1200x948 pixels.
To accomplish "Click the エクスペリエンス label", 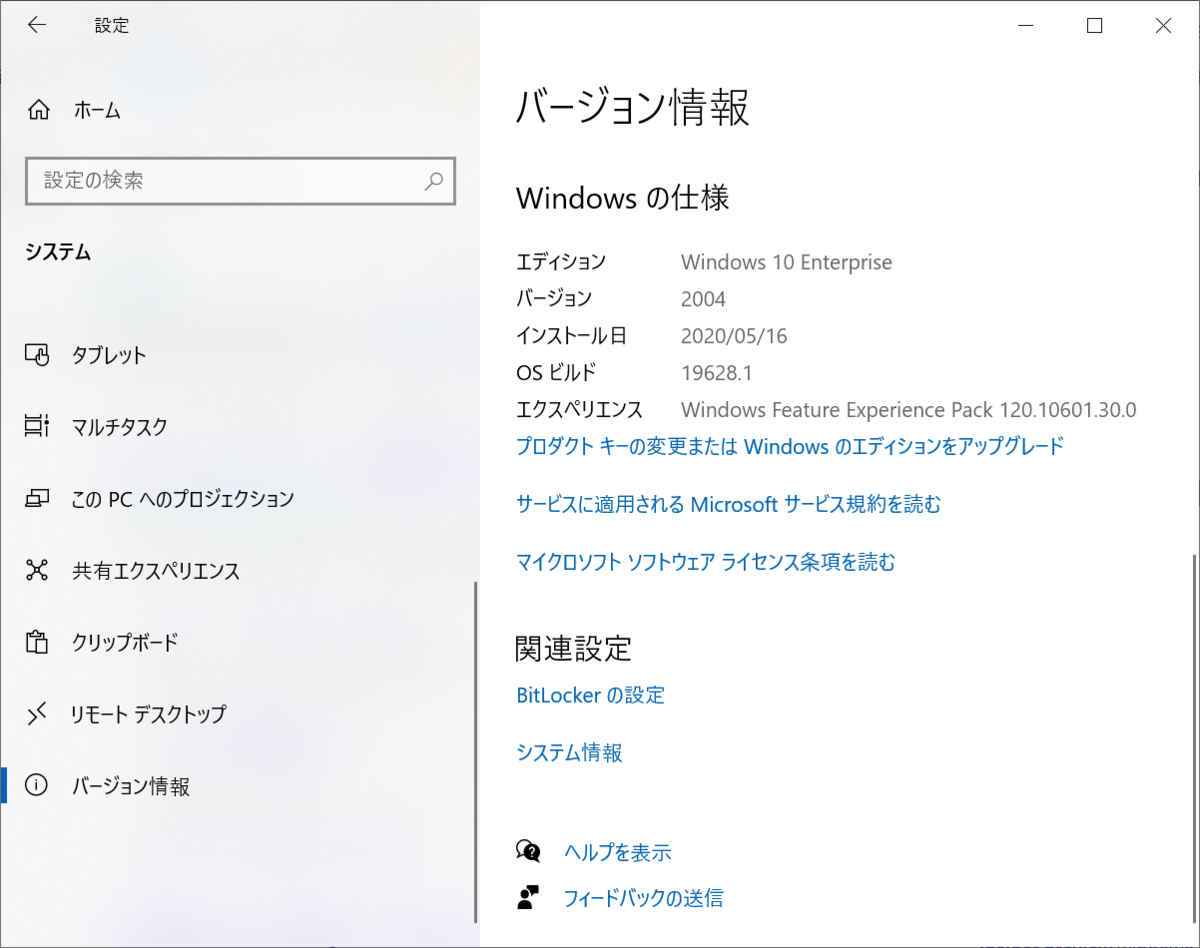I will click(579, 410).
